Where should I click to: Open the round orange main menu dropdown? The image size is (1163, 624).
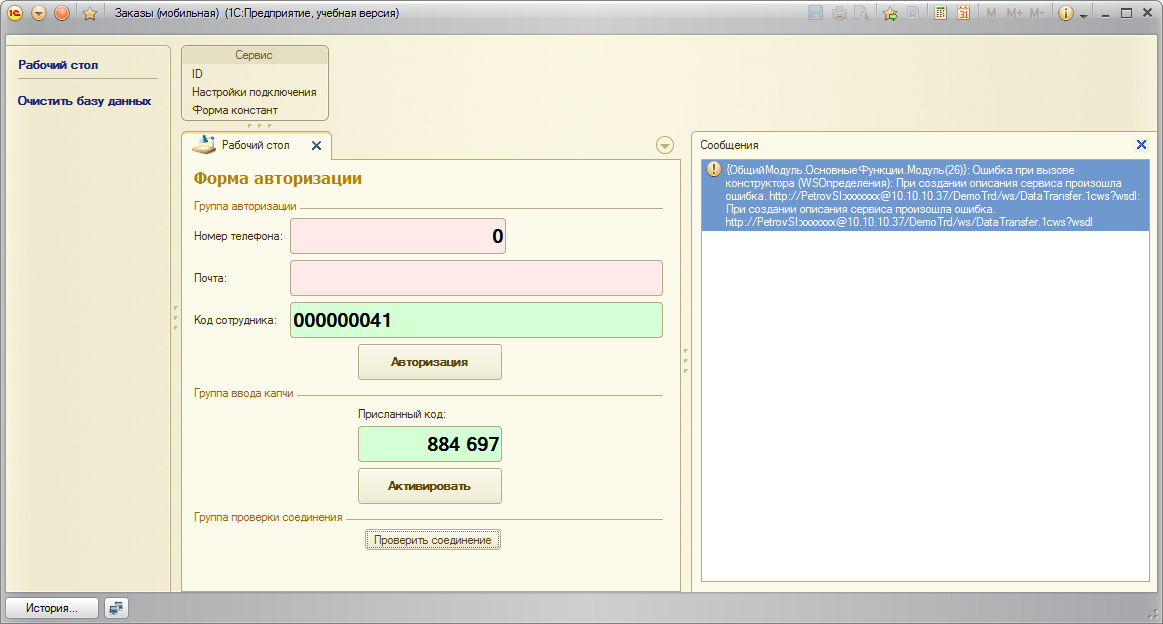[x=39, y=13]
